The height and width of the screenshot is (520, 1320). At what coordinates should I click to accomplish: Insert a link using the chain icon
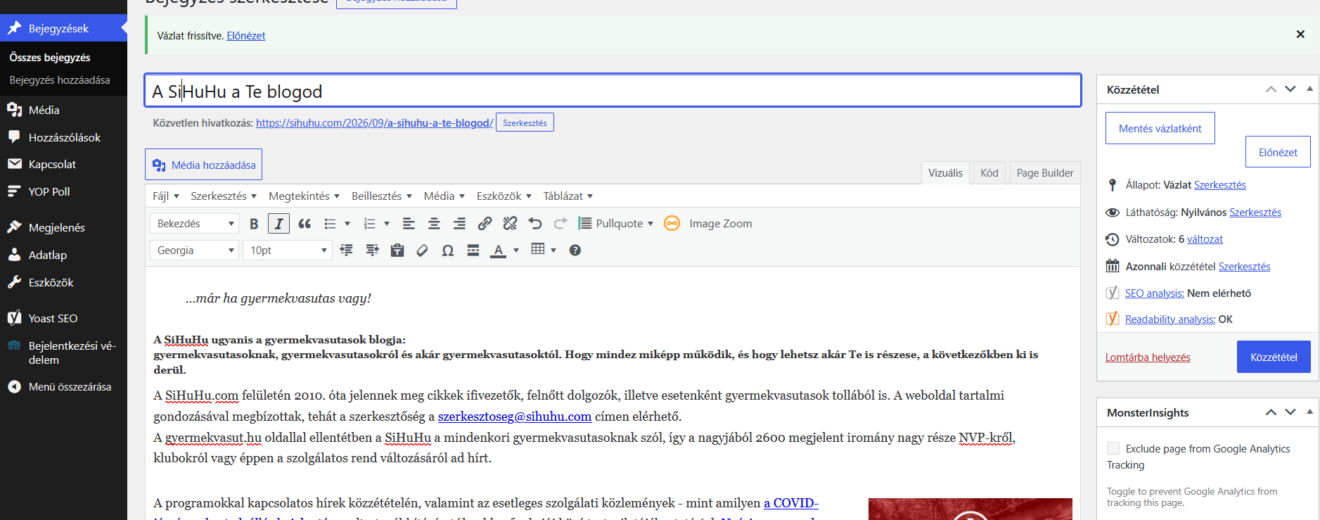click(x=485, y=224)
